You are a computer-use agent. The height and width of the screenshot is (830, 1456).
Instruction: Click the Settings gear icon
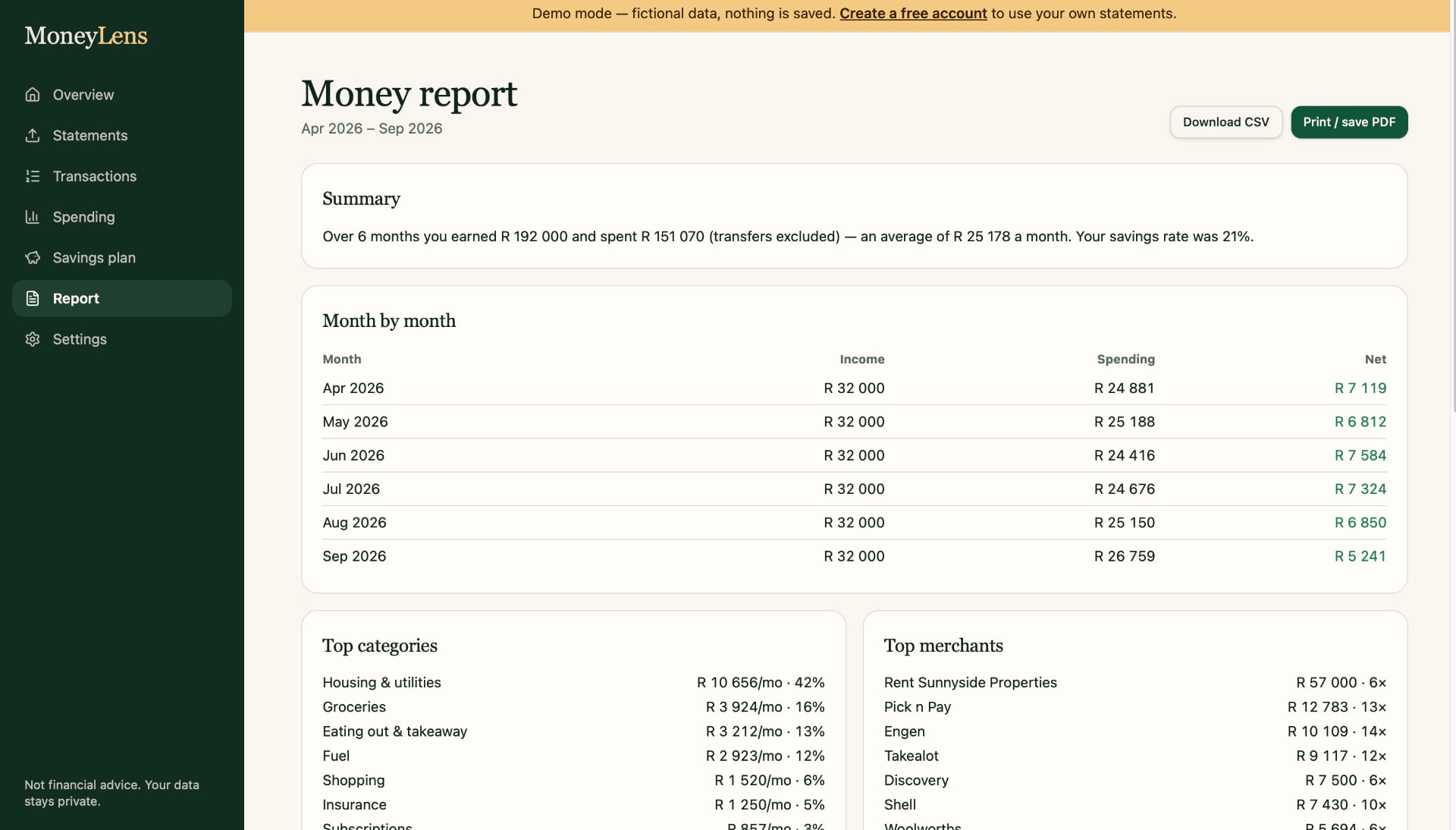click(x=33, y=339)
